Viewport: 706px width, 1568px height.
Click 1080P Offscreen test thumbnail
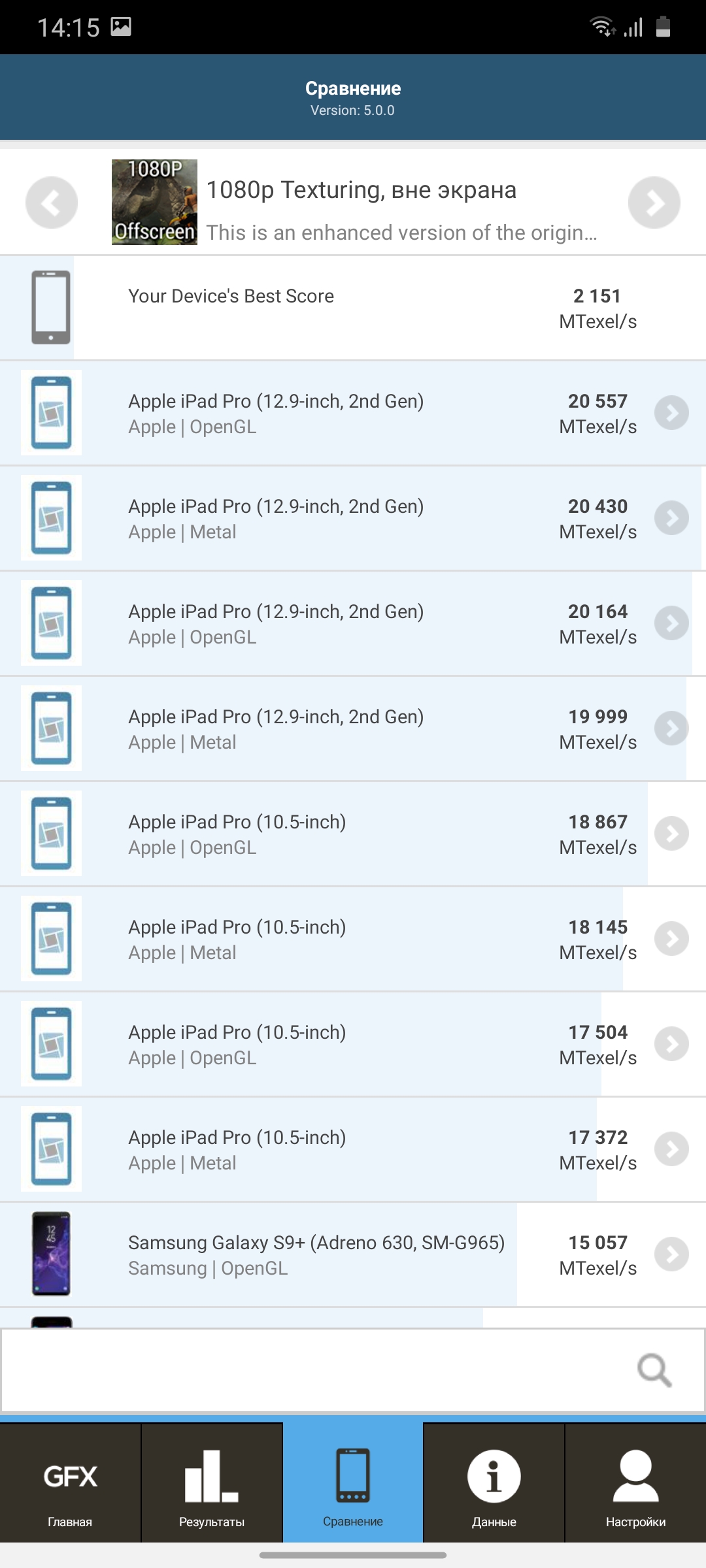[x=154, y=203]
